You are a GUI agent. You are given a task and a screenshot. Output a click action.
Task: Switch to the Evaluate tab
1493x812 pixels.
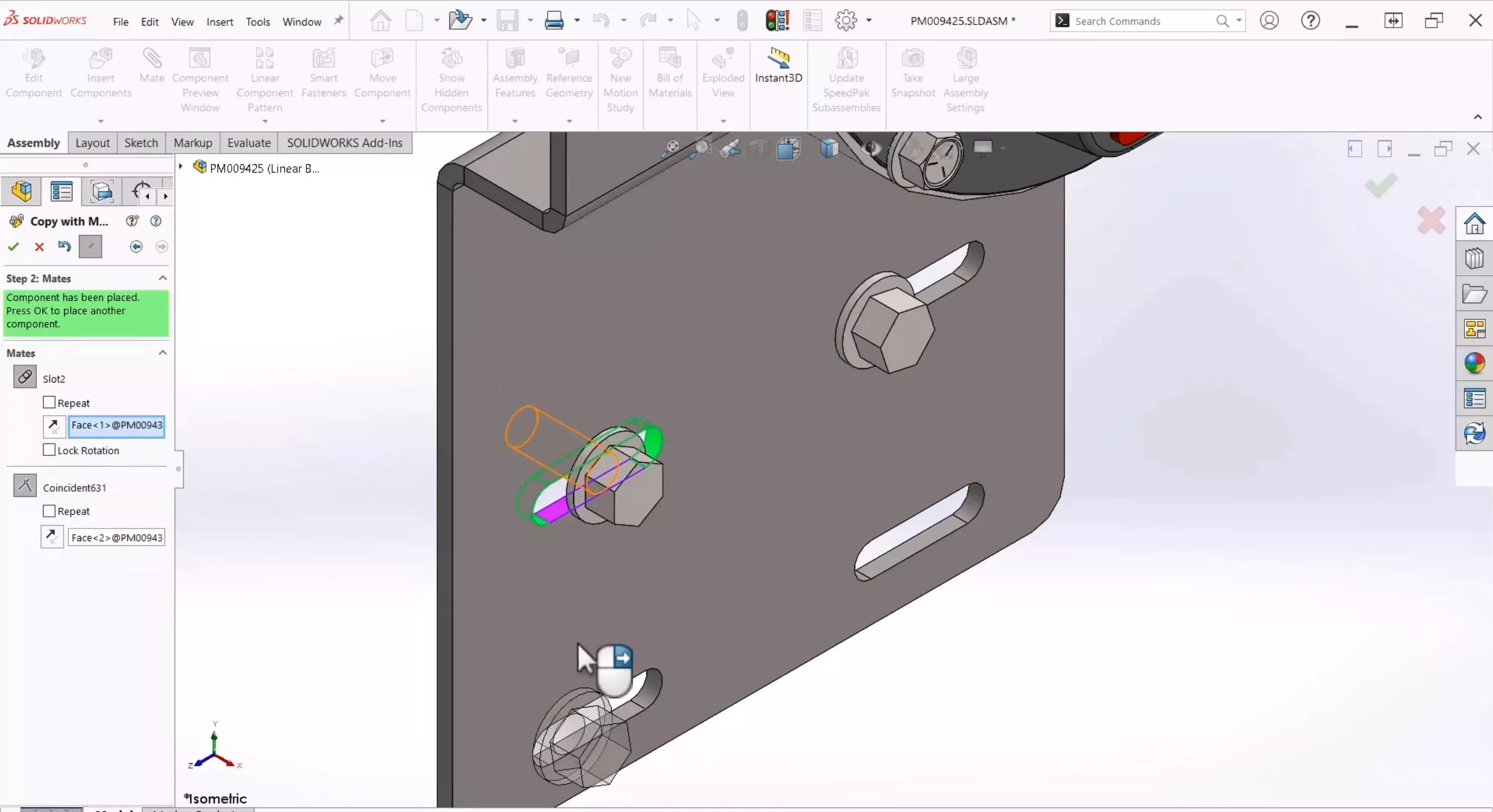click(248, 142)
